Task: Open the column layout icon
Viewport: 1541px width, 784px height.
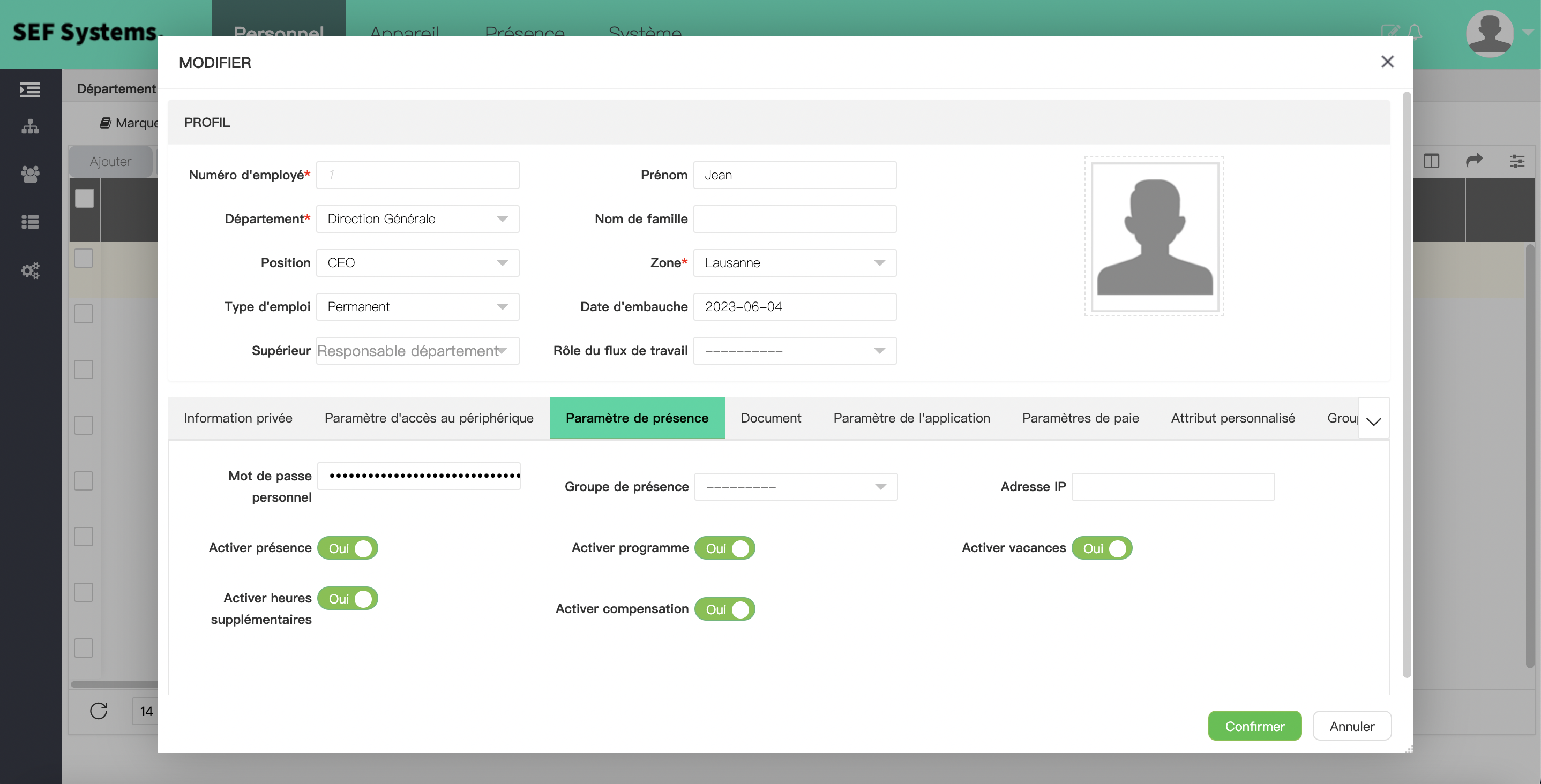Action: pyautogui.click(x=1431, y=160)
